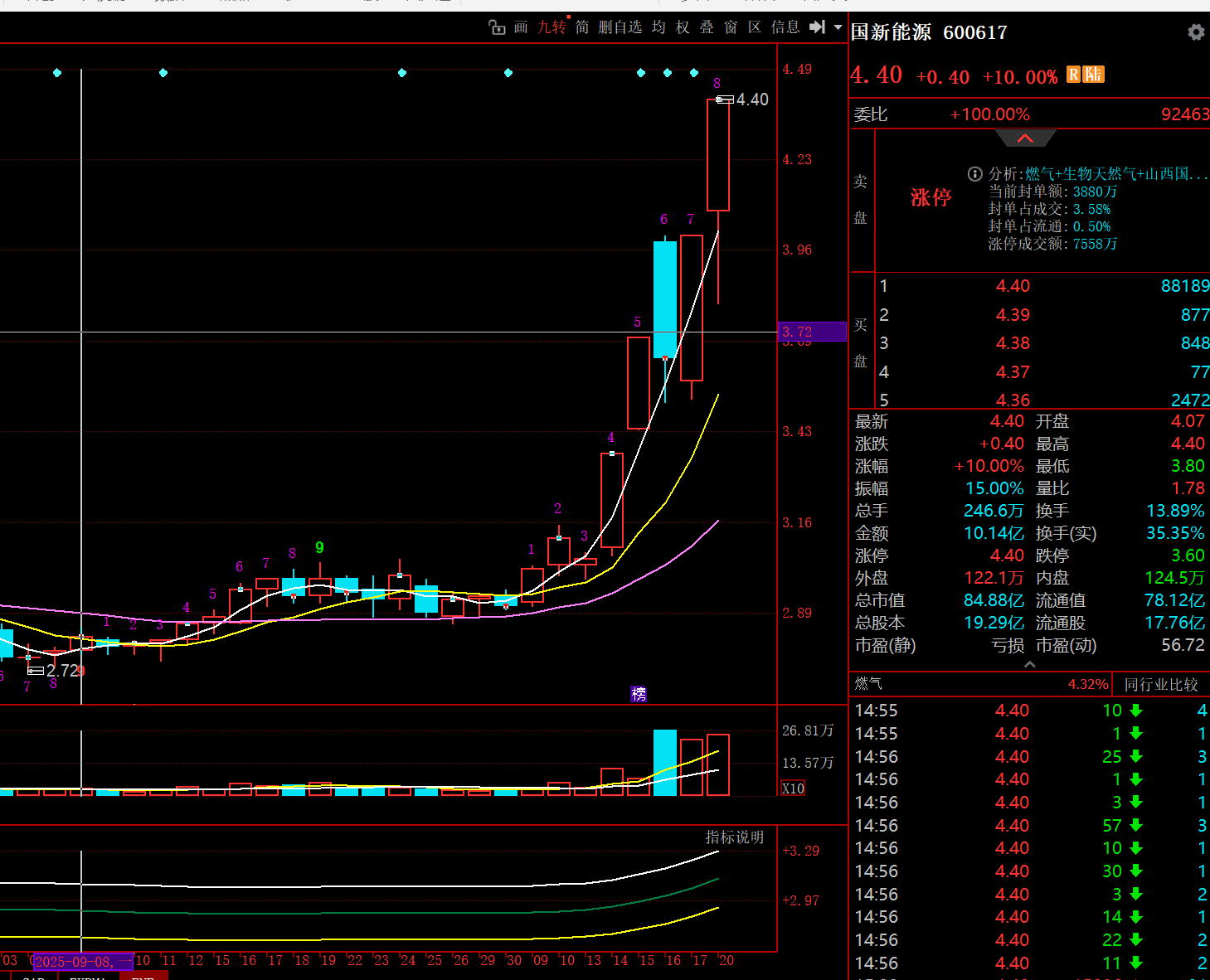Click the info circle beside 分析
Screen dimensions: 1210x980
click(x=975, y=174)
